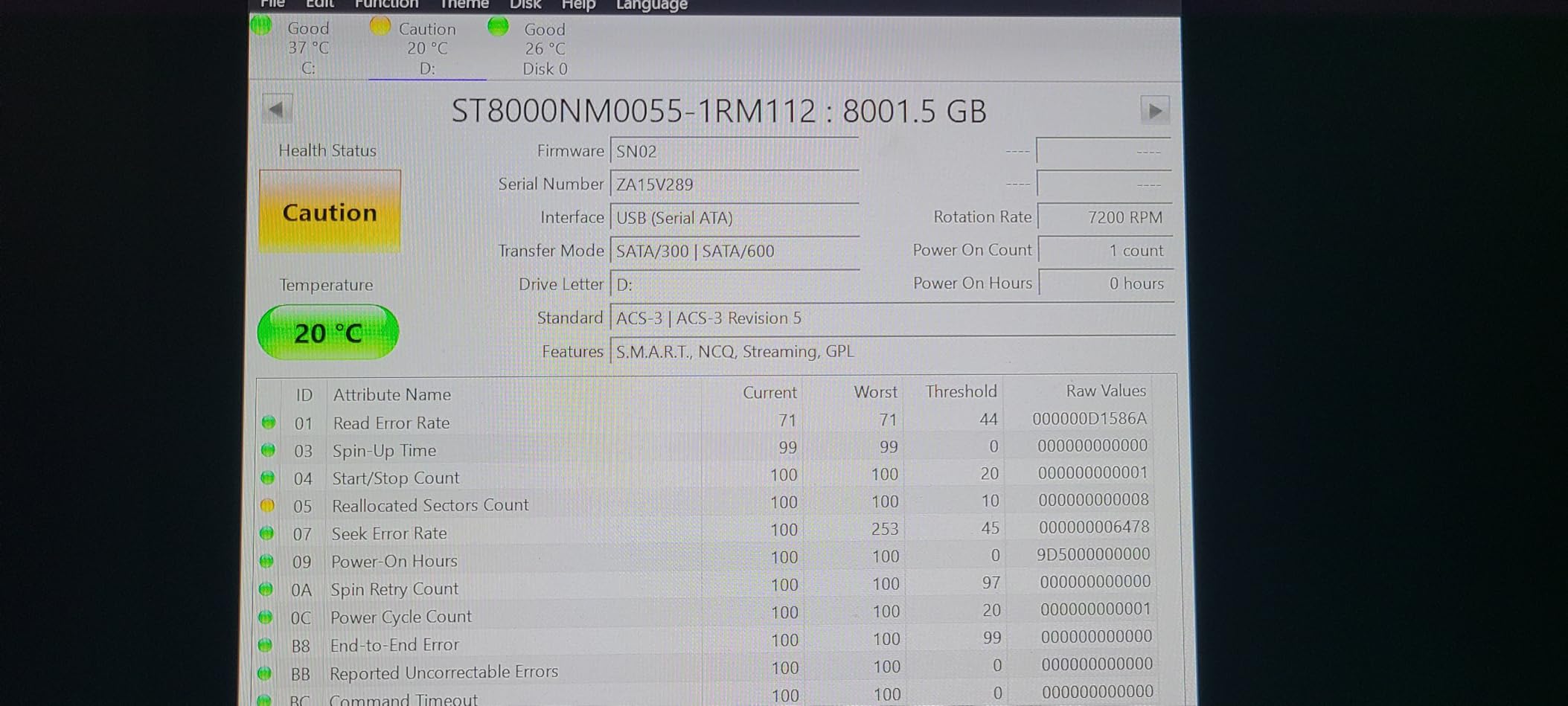Click the Rotation Rate value 7200 RPM

(1105, 217)
